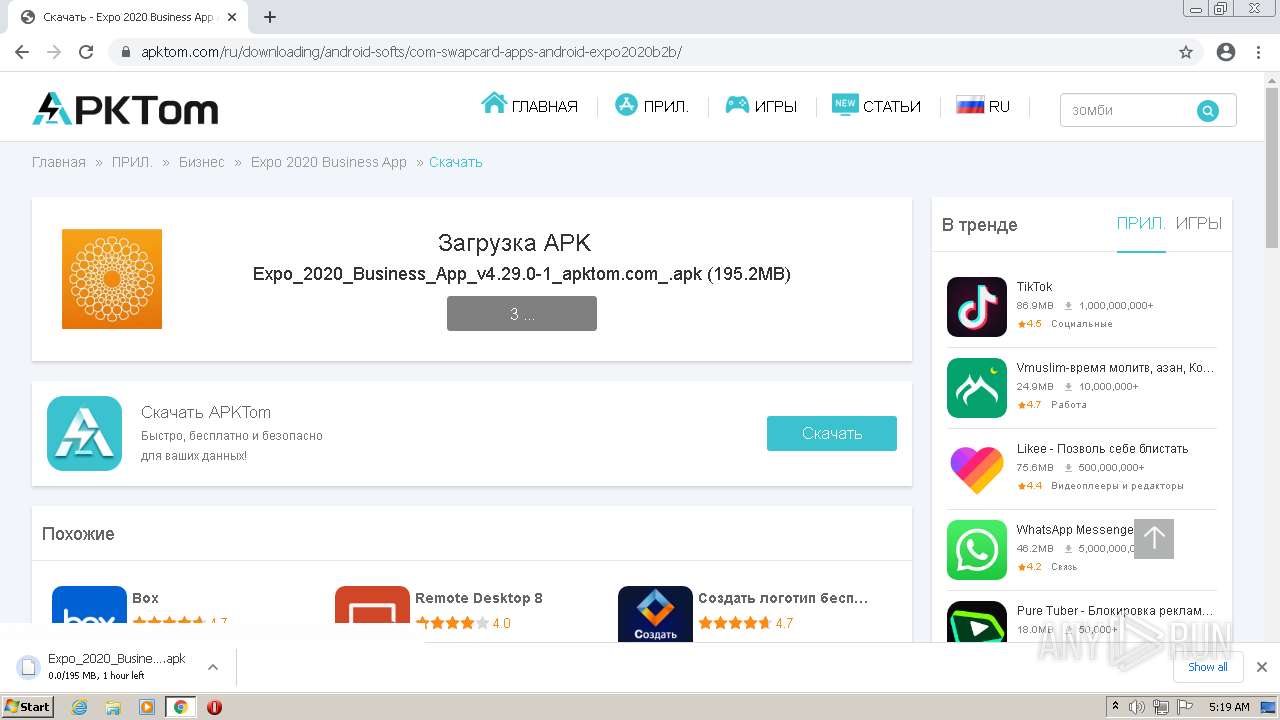Open the Chrome three-dot menu
This screenshot has height=720, width=1280.
[1259, 52]
